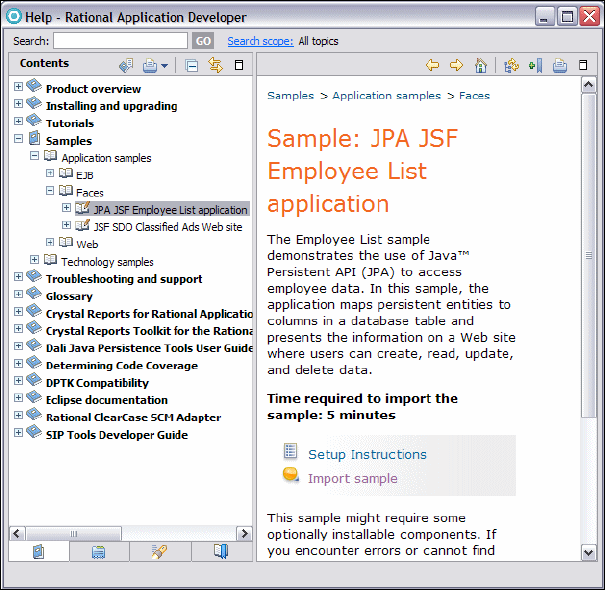Expand the Glossary node
Image resolution: width=605 pixels, height=590 pixels.
tap(18, 294)
